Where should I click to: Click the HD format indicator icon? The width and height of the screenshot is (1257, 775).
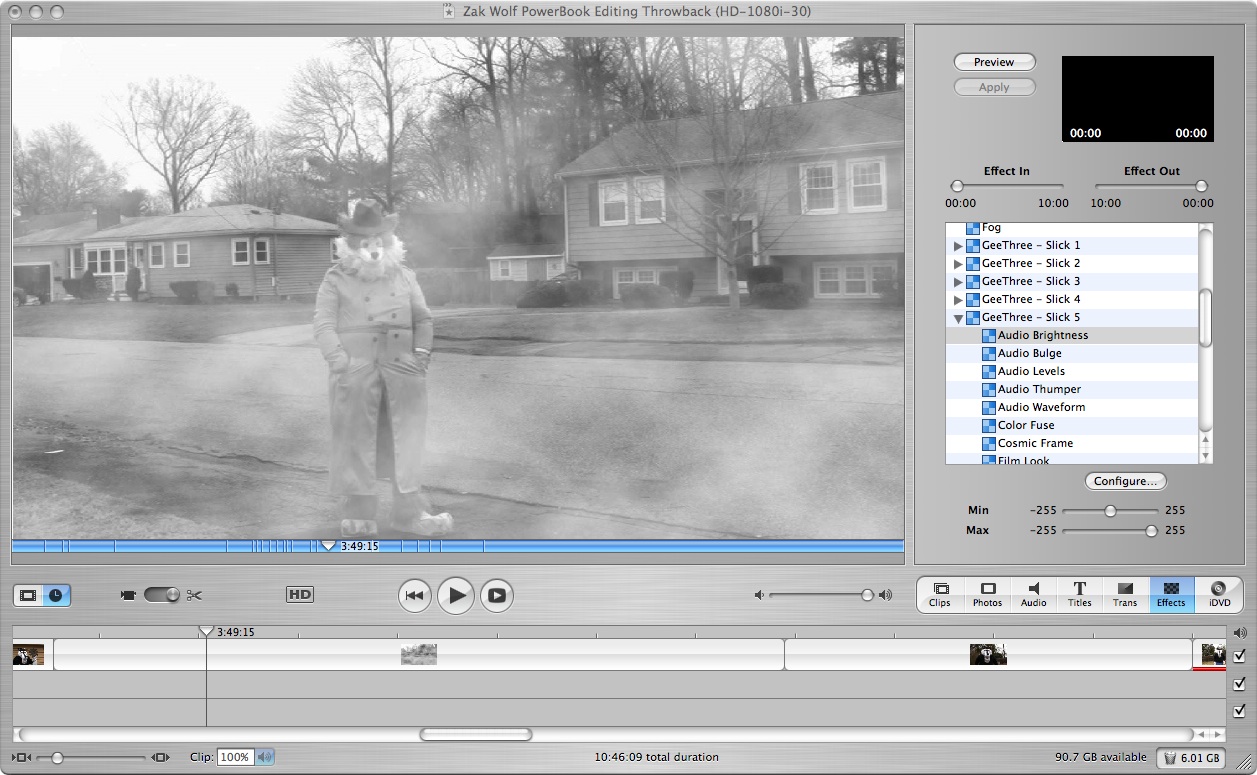pos(300,595)
